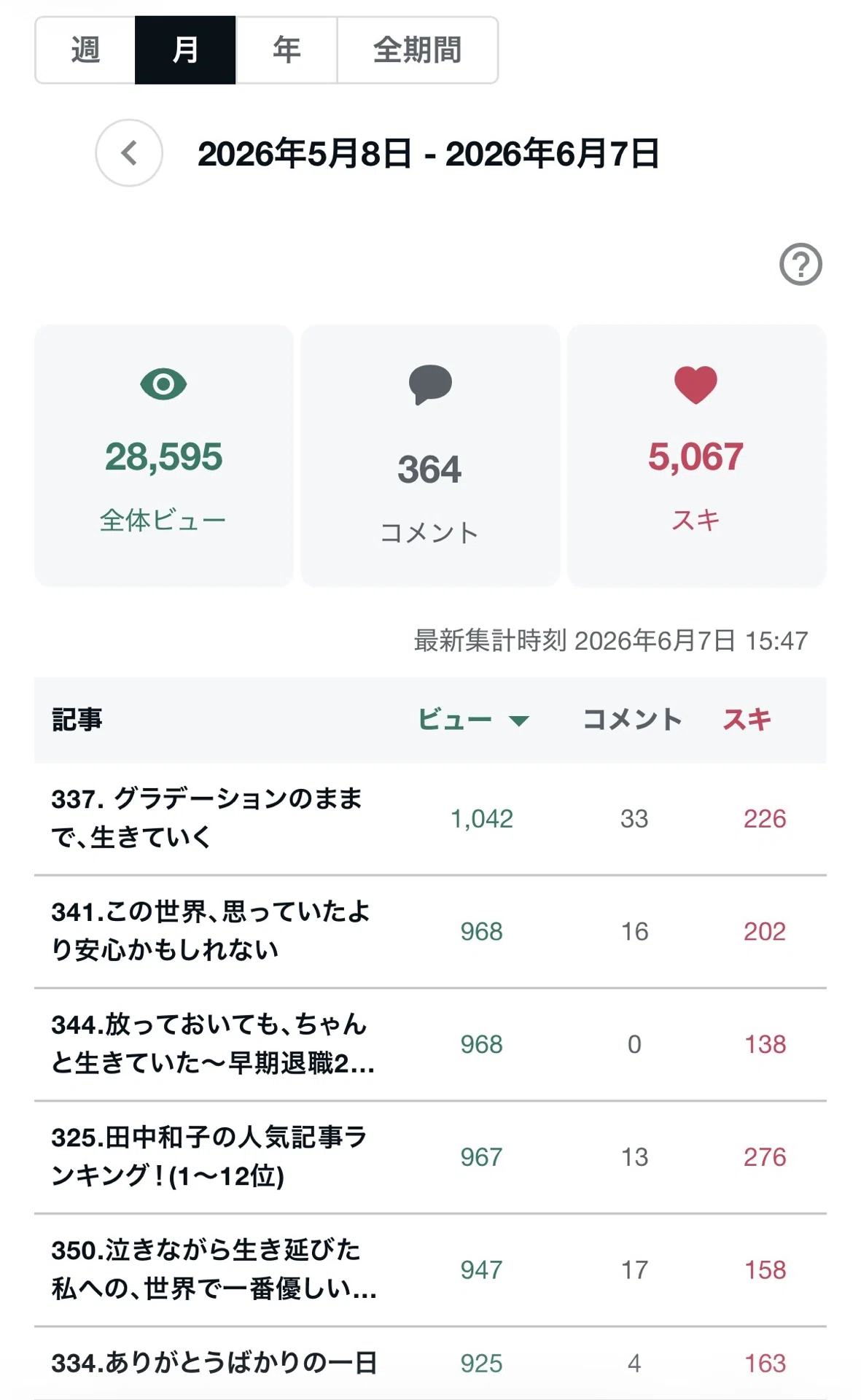
Task: Tap the red heart スキ icon
Action: point(696,384)
